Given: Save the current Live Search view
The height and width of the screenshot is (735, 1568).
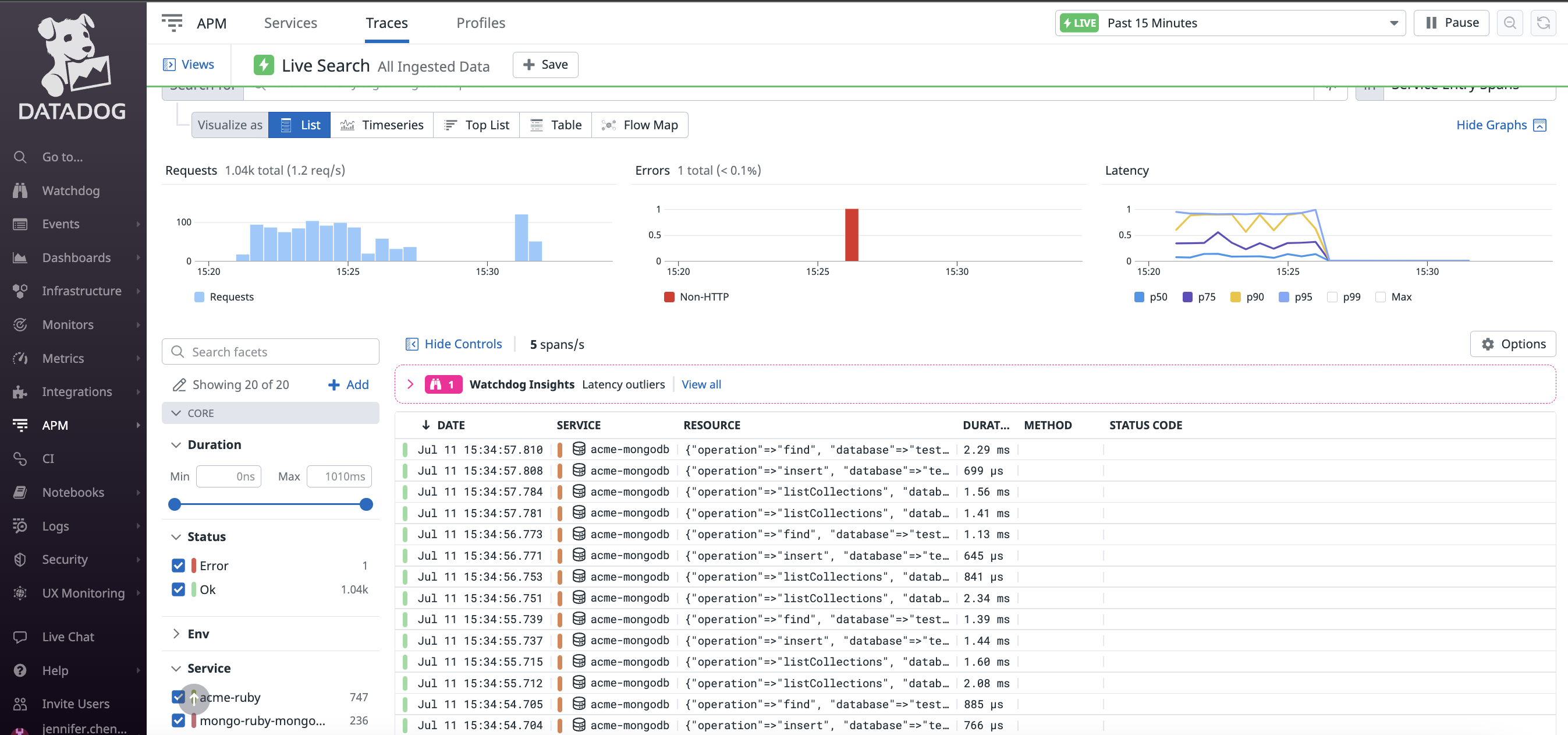Looking at the screenshot, I should pyautogui.click(x=545, y=65).
